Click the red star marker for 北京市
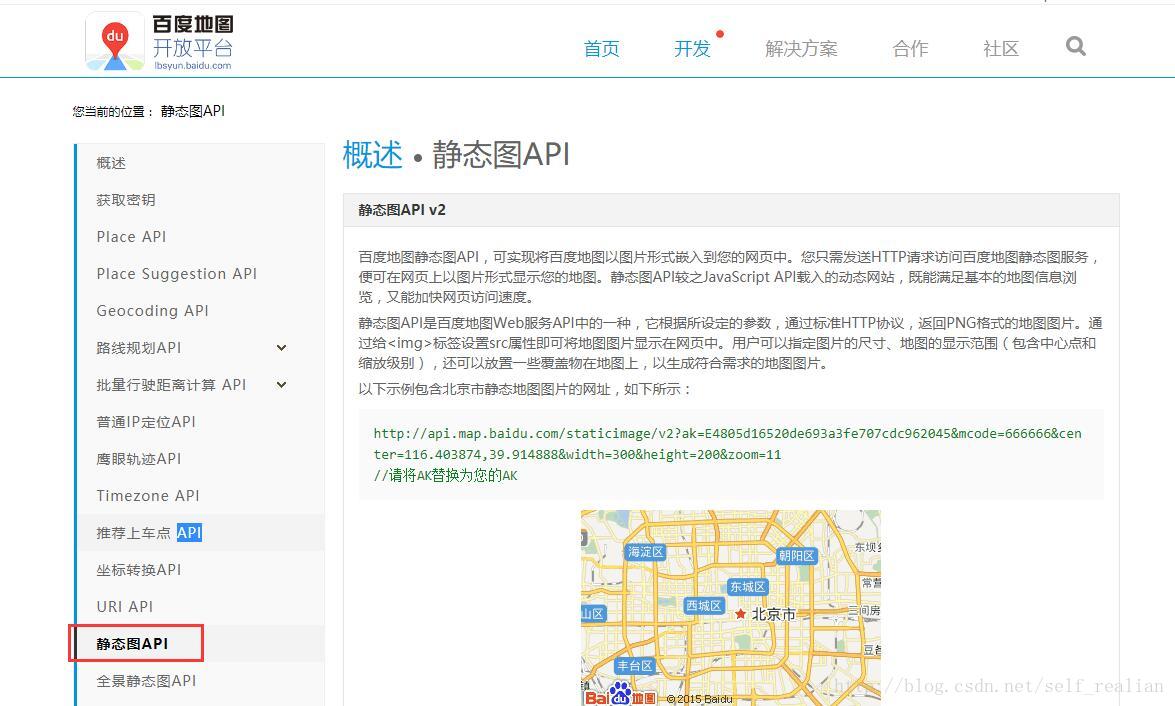Image resolution: width=1175 pixels, height=706 pixels. click(740, 614)
